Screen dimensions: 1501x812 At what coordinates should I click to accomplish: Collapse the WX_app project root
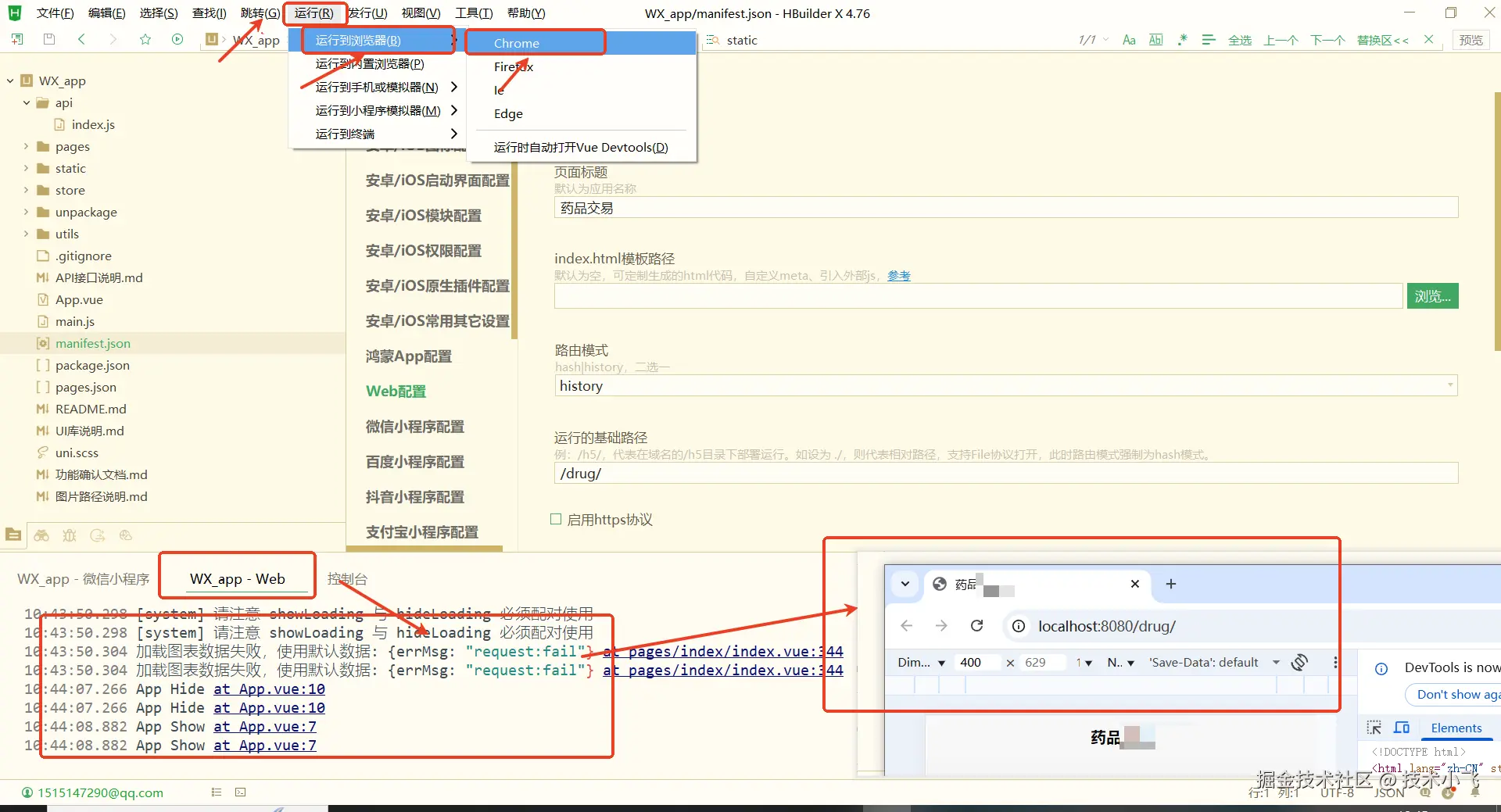click(x=10, y=80)
